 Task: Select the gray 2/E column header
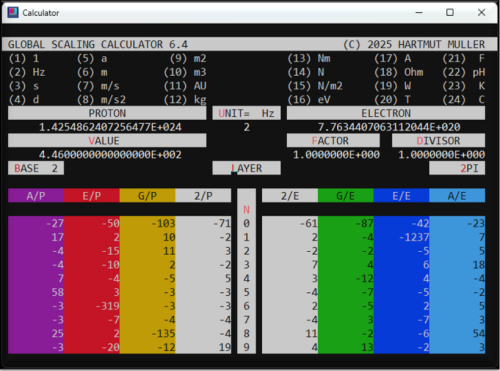pyautogui.click(x=290, y=196)
